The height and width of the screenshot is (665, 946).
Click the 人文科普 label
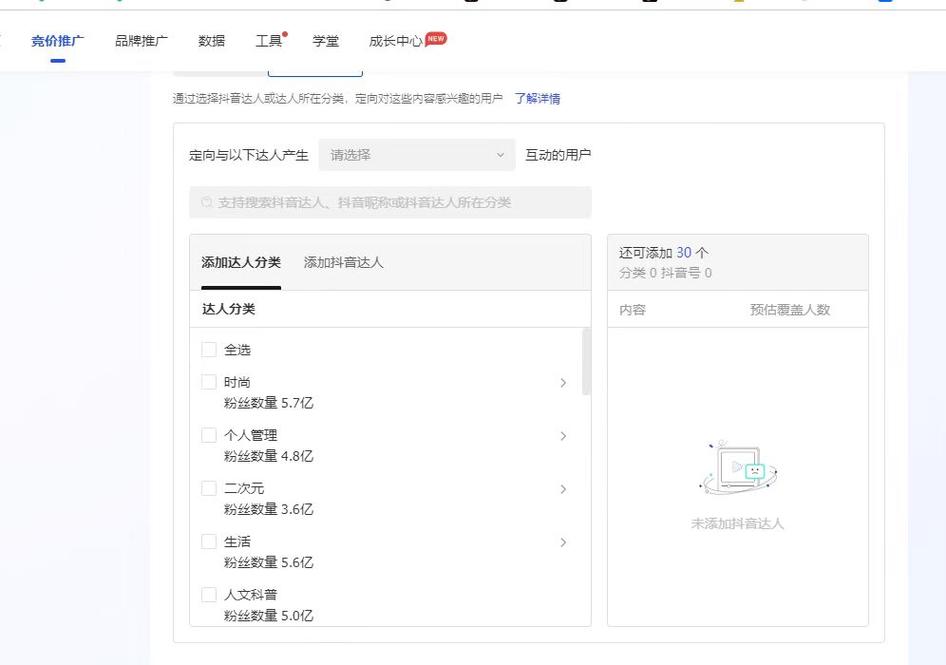point(250,594)
